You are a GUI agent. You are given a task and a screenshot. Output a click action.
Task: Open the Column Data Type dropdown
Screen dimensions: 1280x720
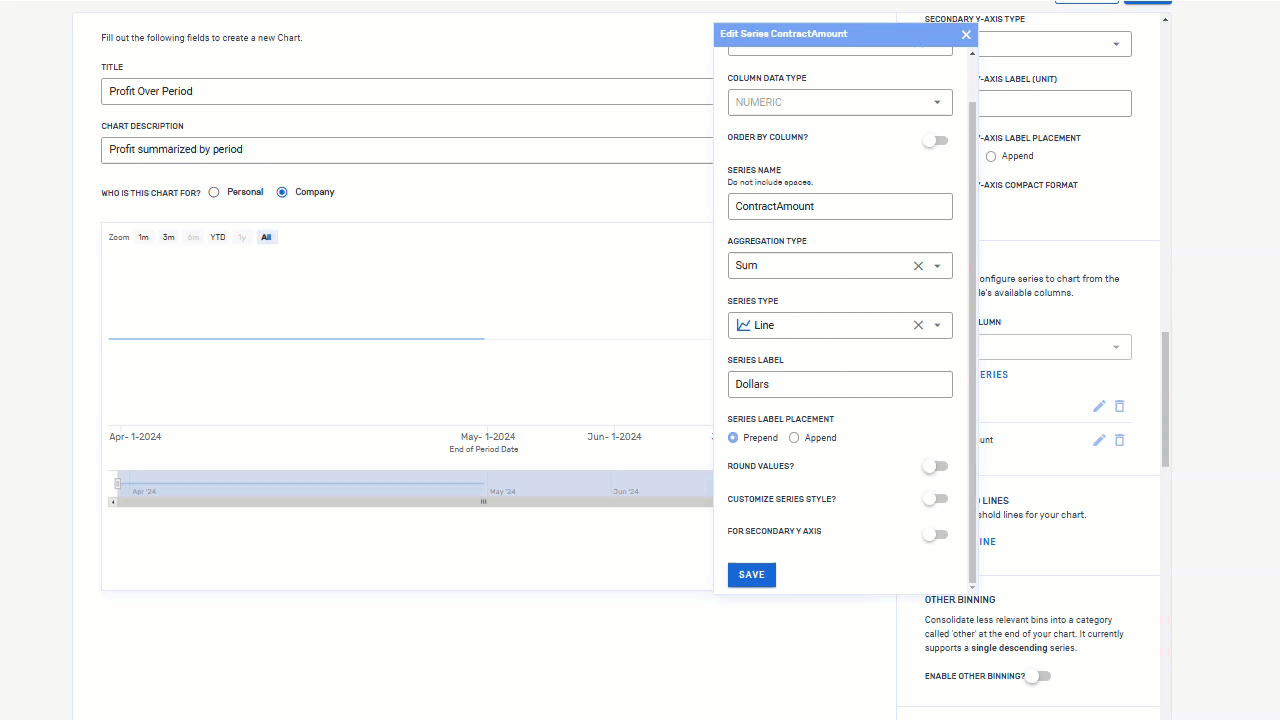coord(840,102)
